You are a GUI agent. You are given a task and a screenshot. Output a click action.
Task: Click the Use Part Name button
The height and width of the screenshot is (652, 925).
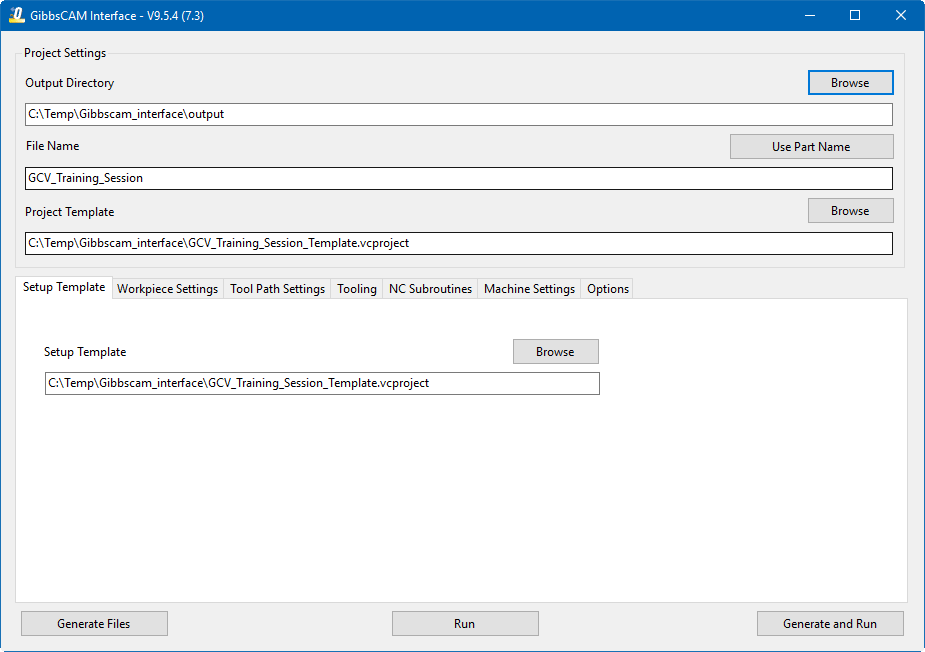point(811,146)
